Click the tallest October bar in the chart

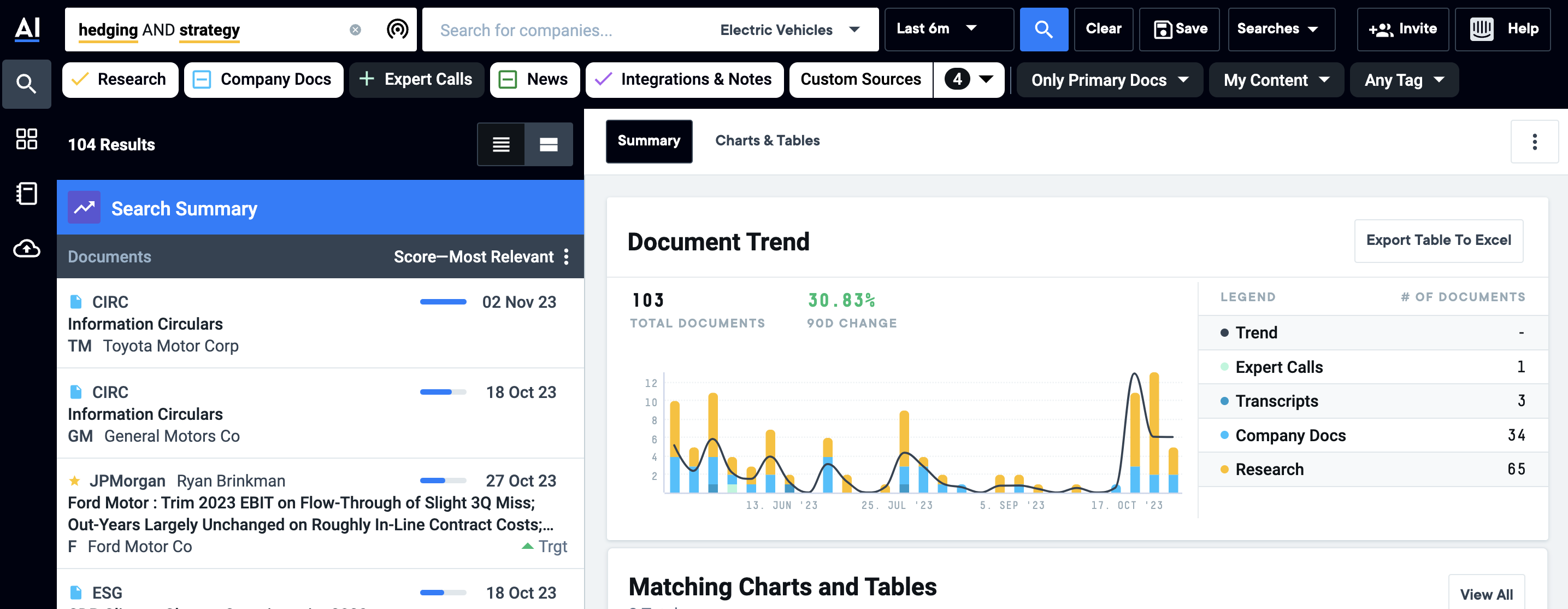pyautogui.click(x=1153, y=432)
